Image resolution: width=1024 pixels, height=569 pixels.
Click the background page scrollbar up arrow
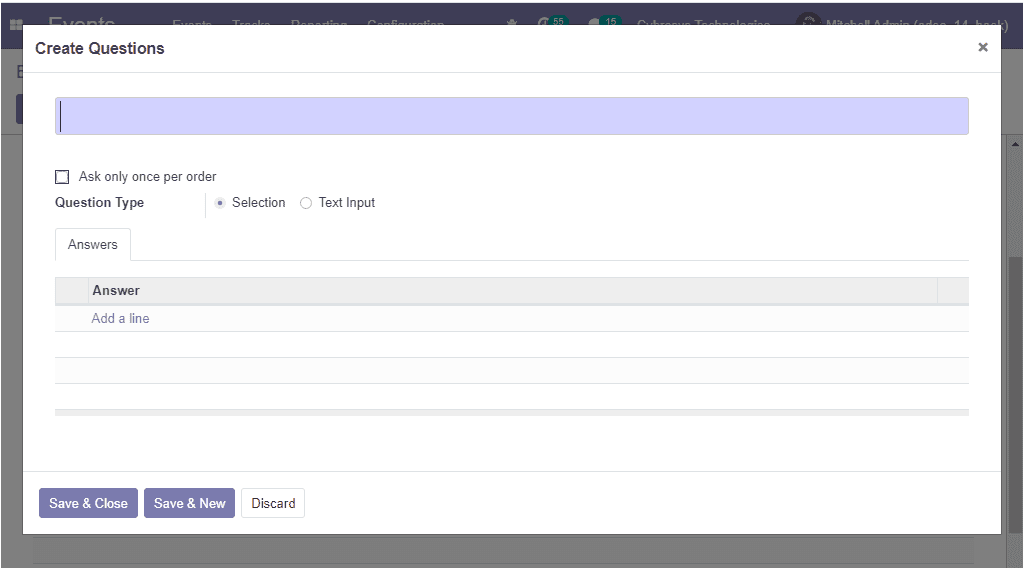coord(1015,144)
